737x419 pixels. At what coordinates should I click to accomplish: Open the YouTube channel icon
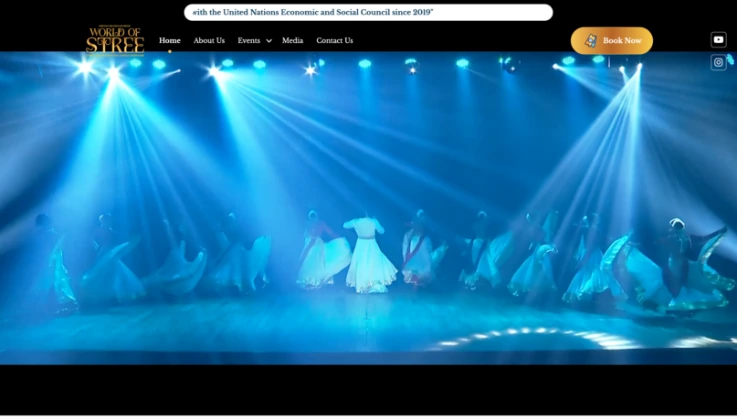click(718, 40)
